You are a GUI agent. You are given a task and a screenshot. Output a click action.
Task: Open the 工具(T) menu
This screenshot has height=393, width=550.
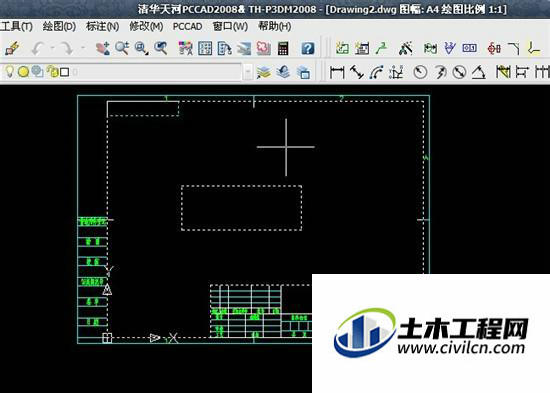tap(16, 26)
